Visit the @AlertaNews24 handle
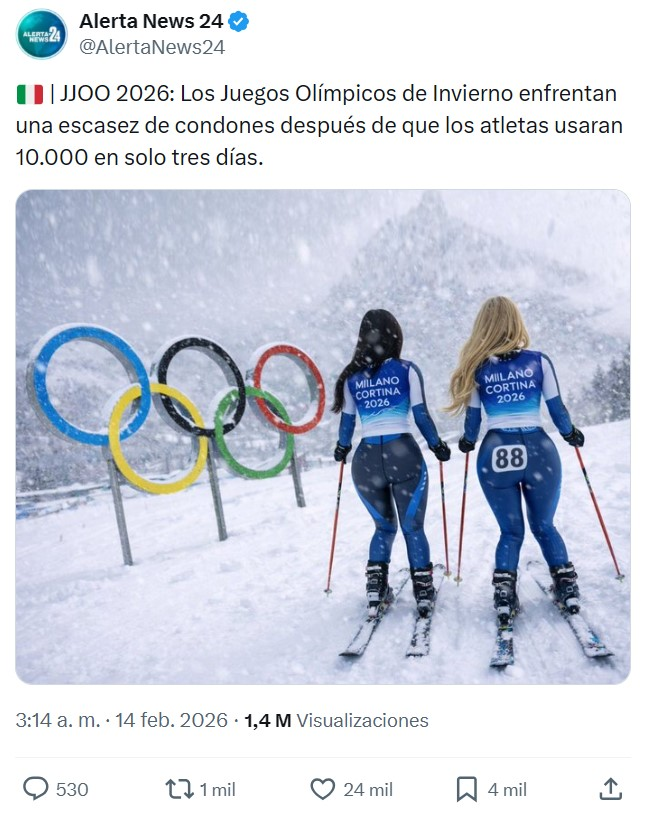 pos(152,47)
